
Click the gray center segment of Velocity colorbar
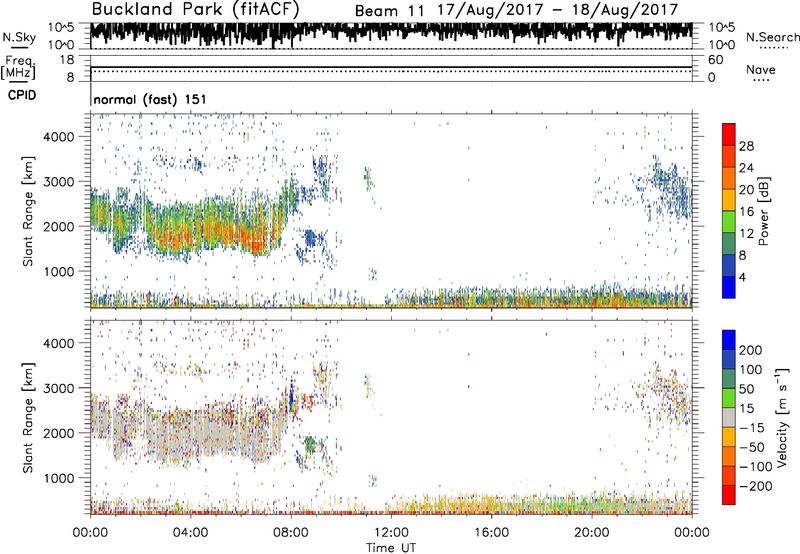click(x=729, y=418)
